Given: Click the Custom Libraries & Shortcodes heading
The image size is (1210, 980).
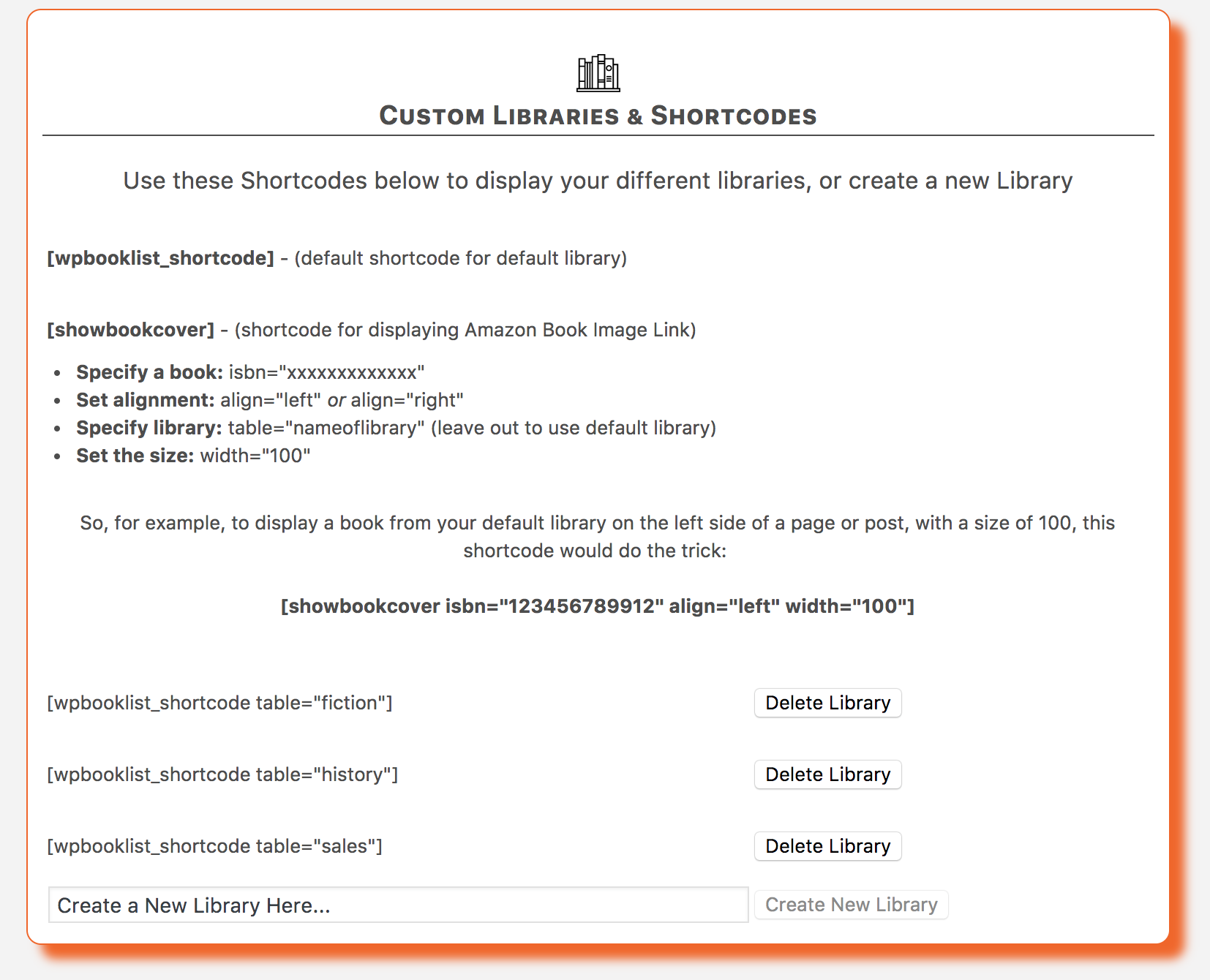Looking at the screenshot, I should [598, 116].
